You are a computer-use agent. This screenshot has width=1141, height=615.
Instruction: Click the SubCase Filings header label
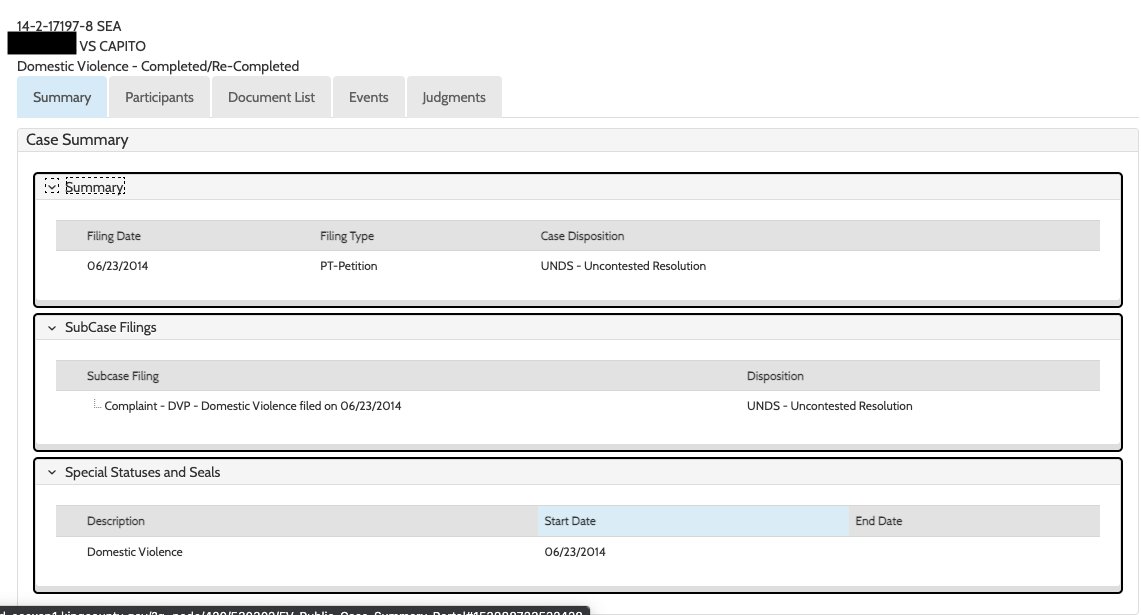111,328
